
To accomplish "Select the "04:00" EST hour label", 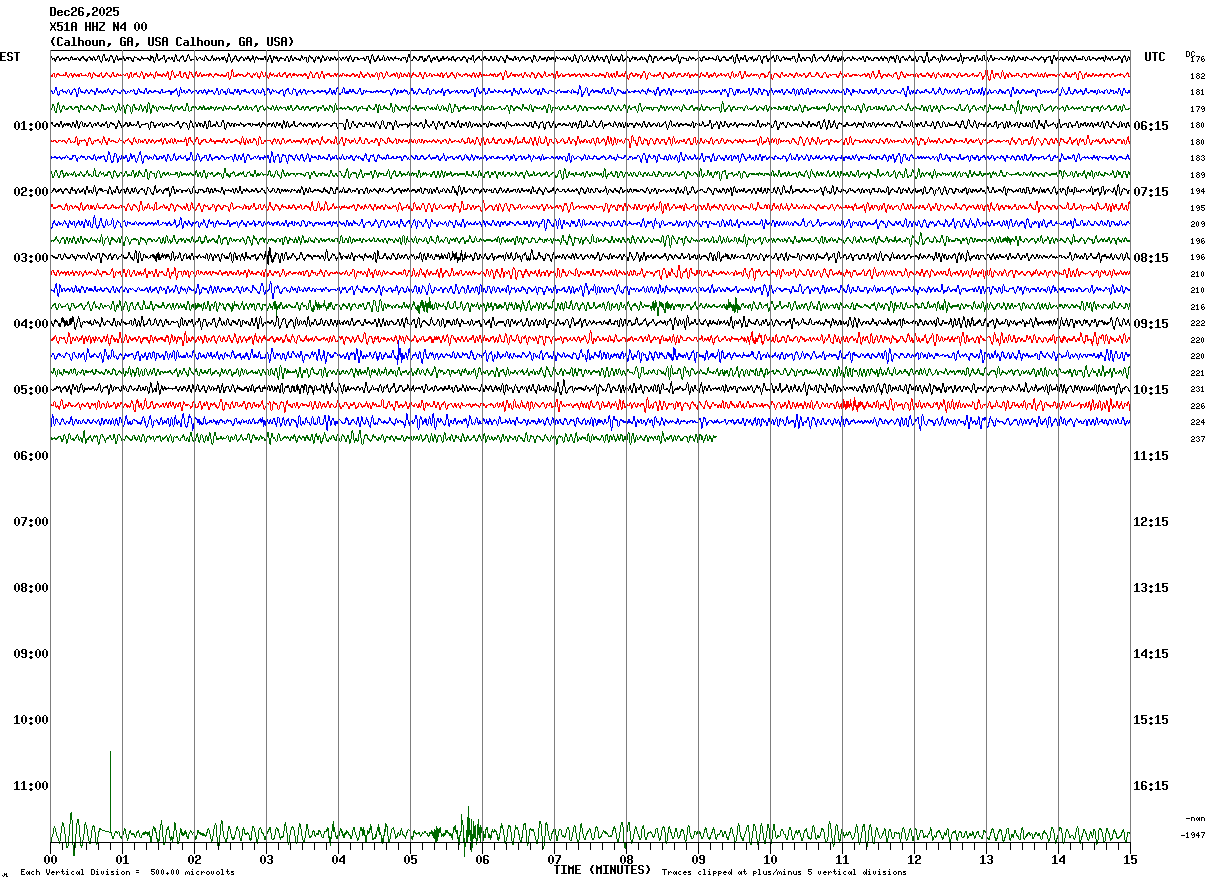I will click(30, 324).
